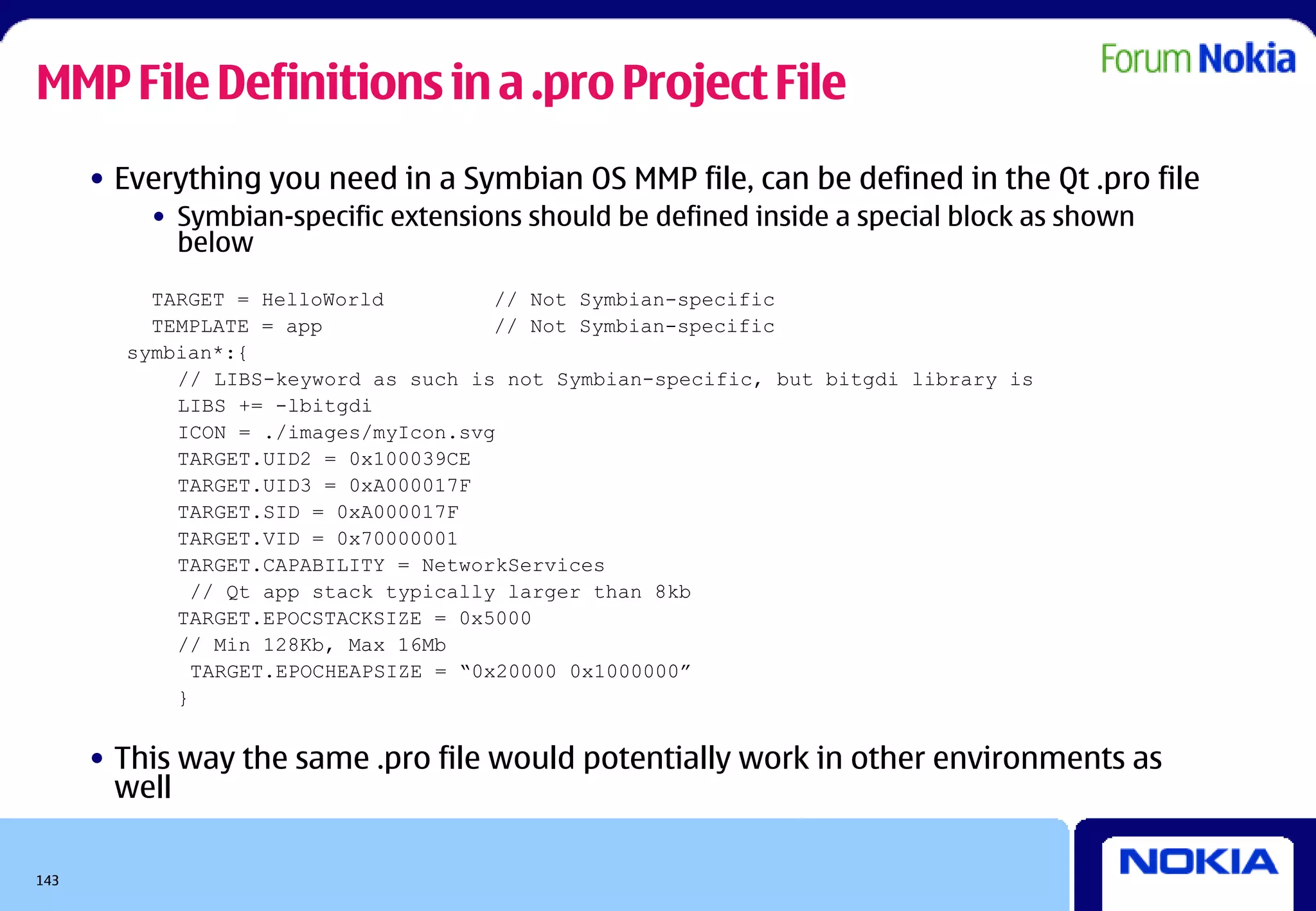Click the line 'TARGET.EPOCSTACKSIZE = 0x5000'
The image size is (1316, 911).
355,619
